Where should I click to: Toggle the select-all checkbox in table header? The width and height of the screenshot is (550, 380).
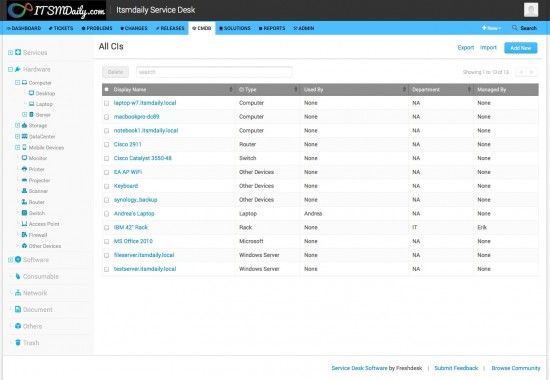click(x=107, y=89)
